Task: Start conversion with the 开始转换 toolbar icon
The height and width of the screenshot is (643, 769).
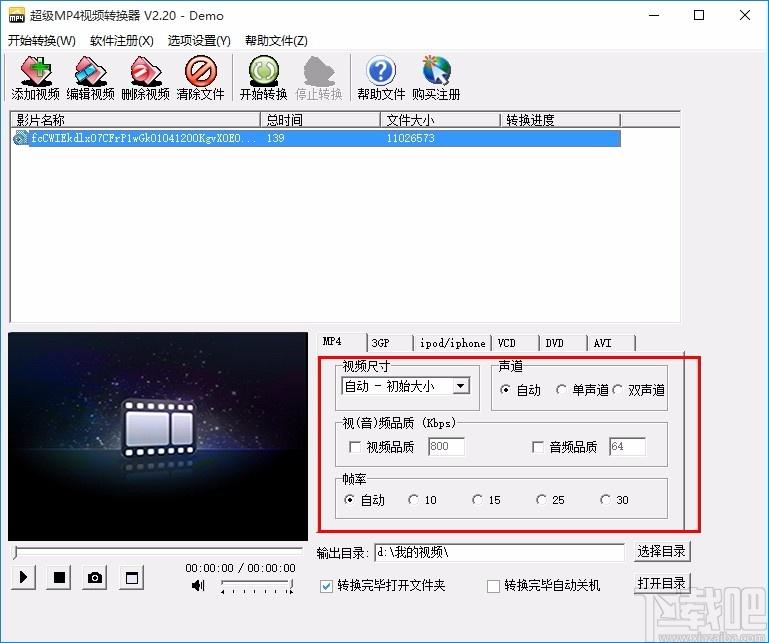Action: click(263, 78)
